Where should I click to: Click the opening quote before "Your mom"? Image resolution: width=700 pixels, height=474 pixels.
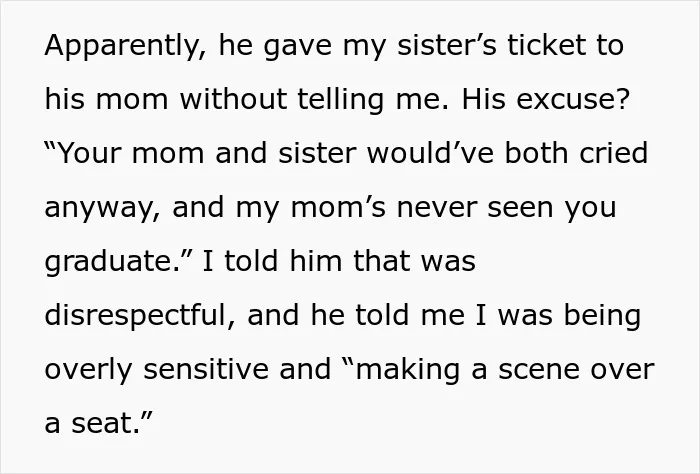51,146
